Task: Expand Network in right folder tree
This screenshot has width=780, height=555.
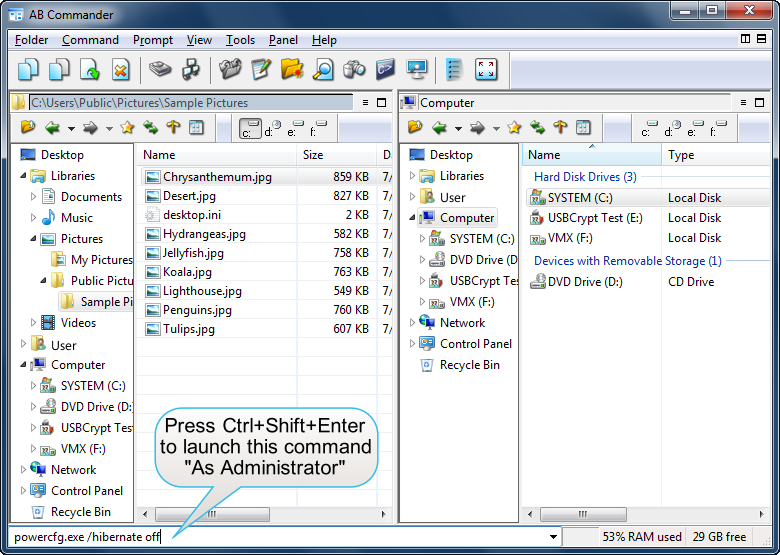Action: pyautogui.click(x=412, y=323)
